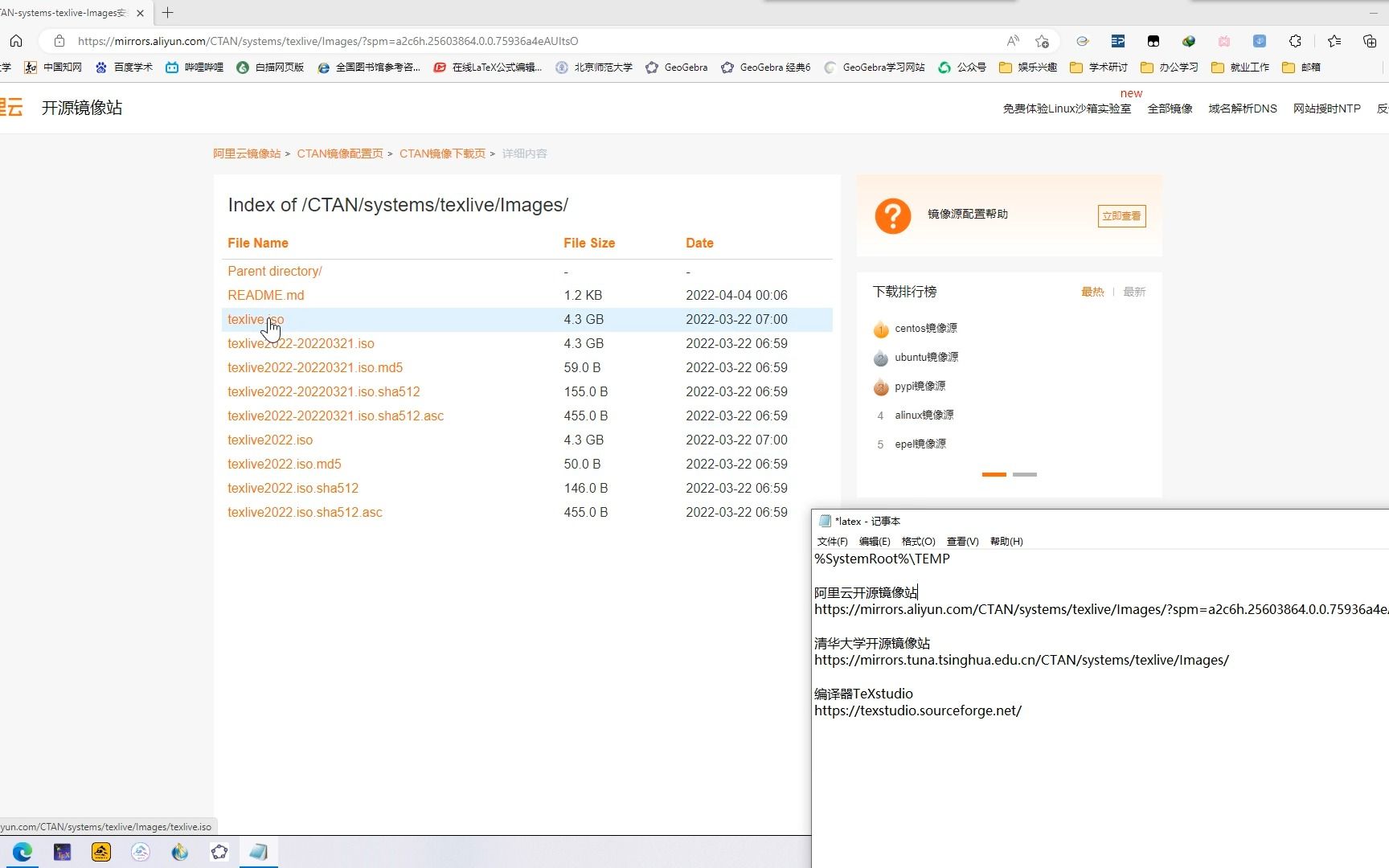Switch ranking to 最新 tab
Screen dimensions: 1389x868
1134,292
